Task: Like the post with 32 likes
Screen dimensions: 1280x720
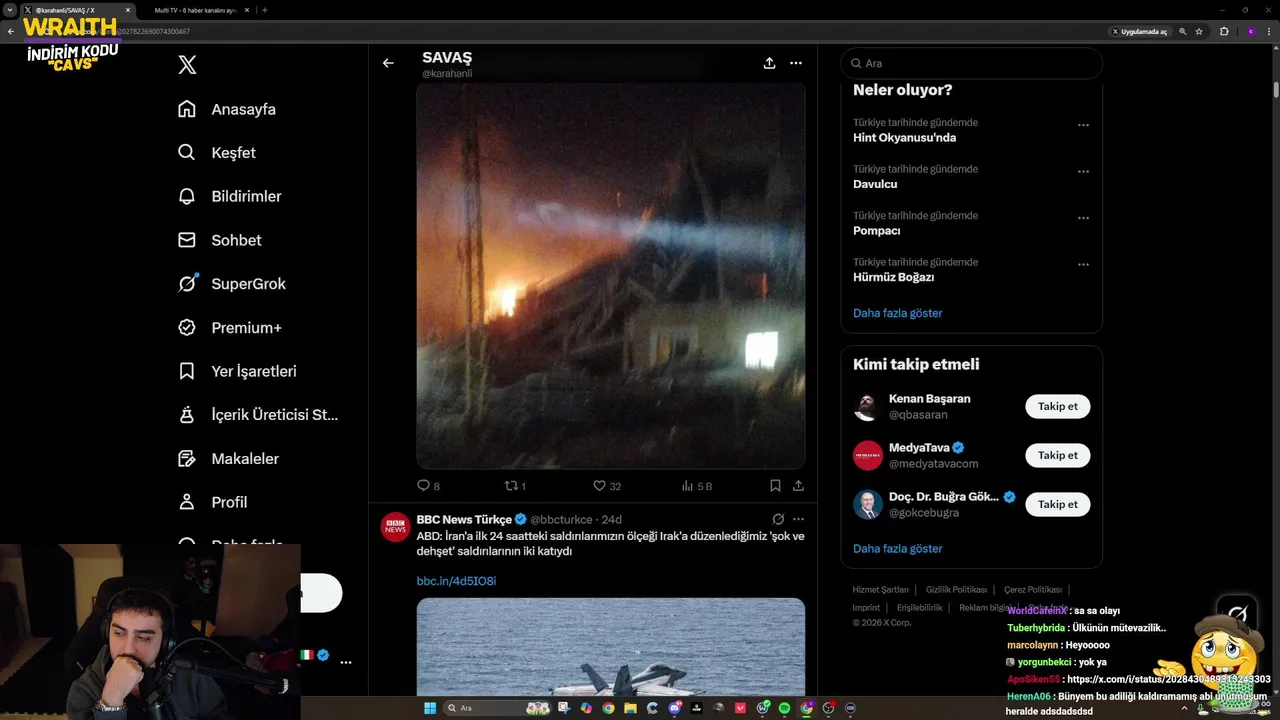Action: pos(607,486)
